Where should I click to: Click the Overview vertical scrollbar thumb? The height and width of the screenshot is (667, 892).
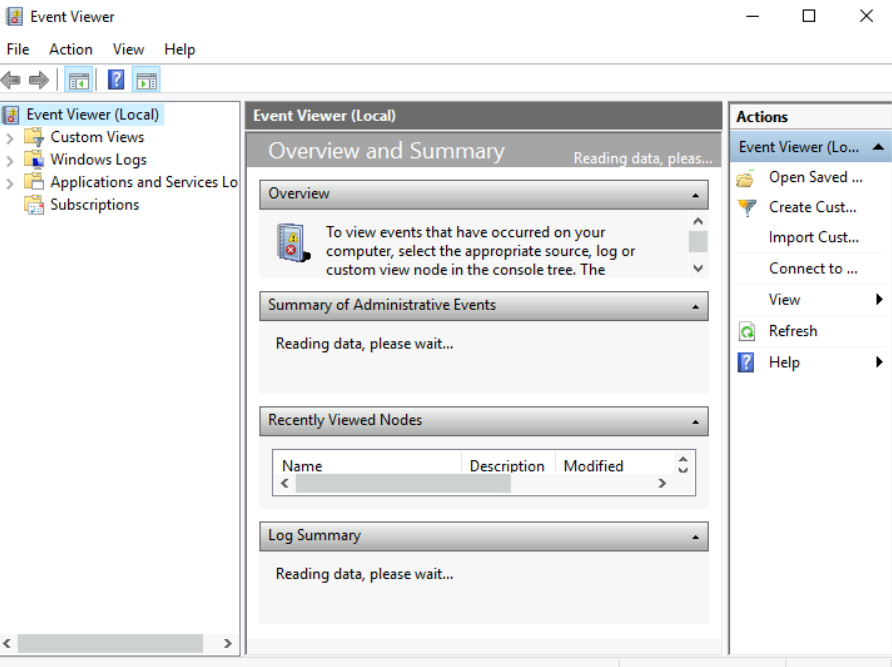[x=698, y=241]
